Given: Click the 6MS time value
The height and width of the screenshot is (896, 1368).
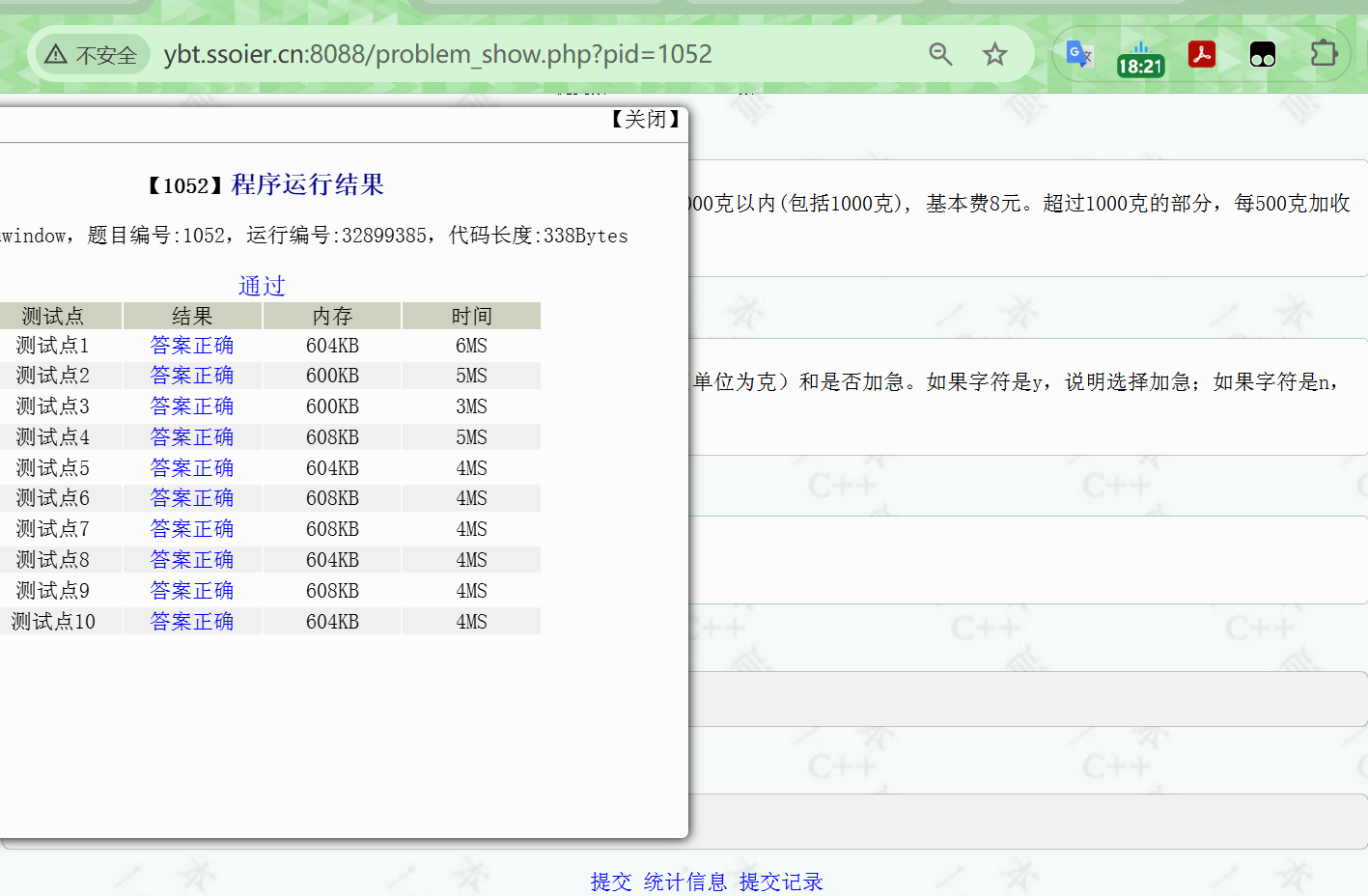Looking at the screenshot, I should tap(471, 346).
